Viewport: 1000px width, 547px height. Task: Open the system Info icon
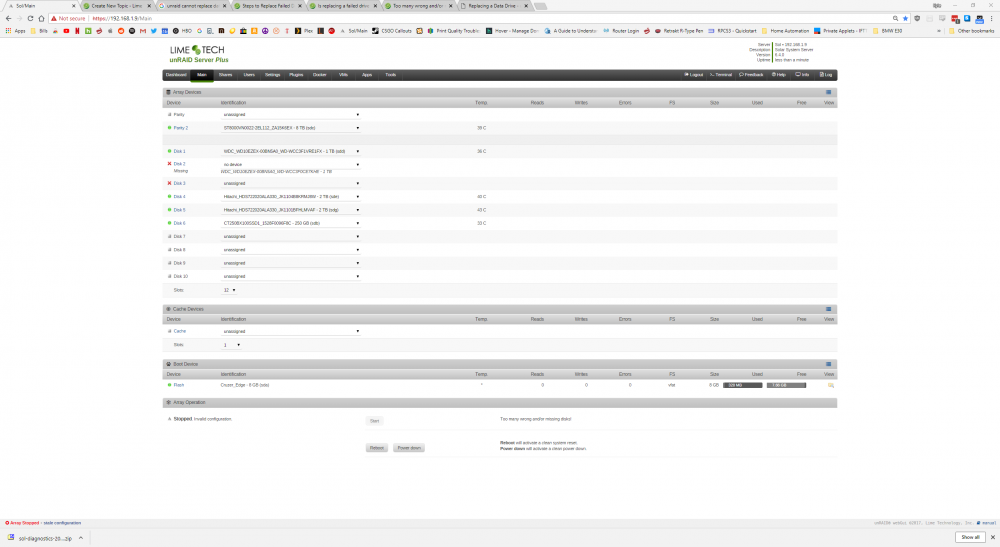click(802, 75)
